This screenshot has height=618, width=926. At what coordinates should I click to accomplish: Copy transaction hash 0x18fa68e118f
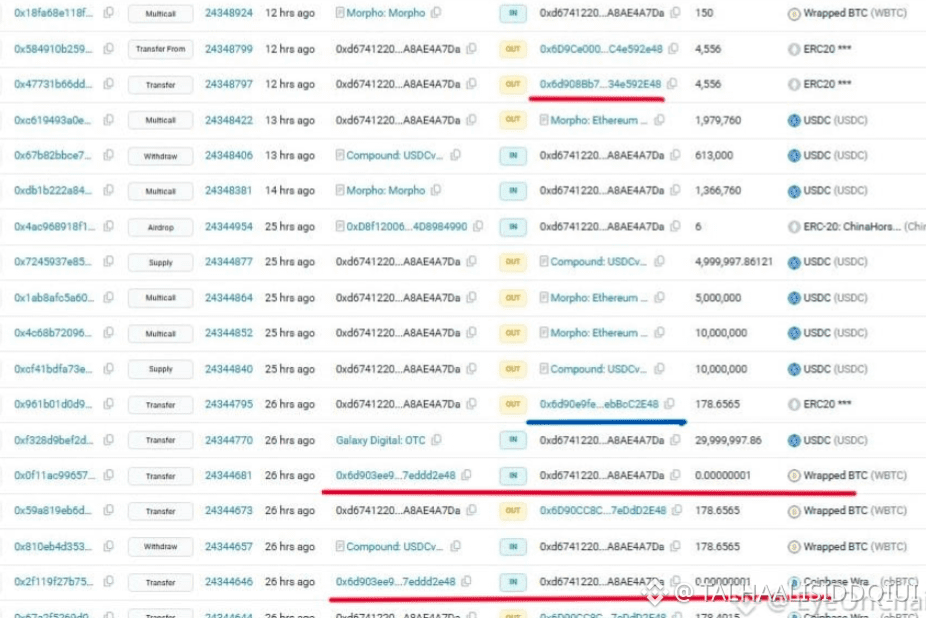click(109, 12)
